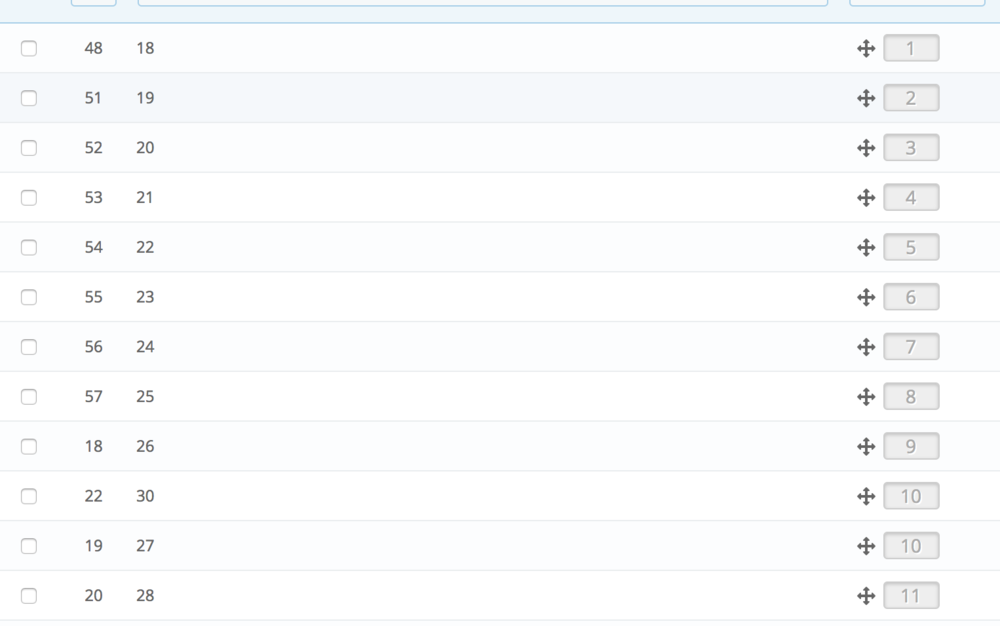Click the cell reading 21
Viewport: 1000px width, 626px height.
145,198
